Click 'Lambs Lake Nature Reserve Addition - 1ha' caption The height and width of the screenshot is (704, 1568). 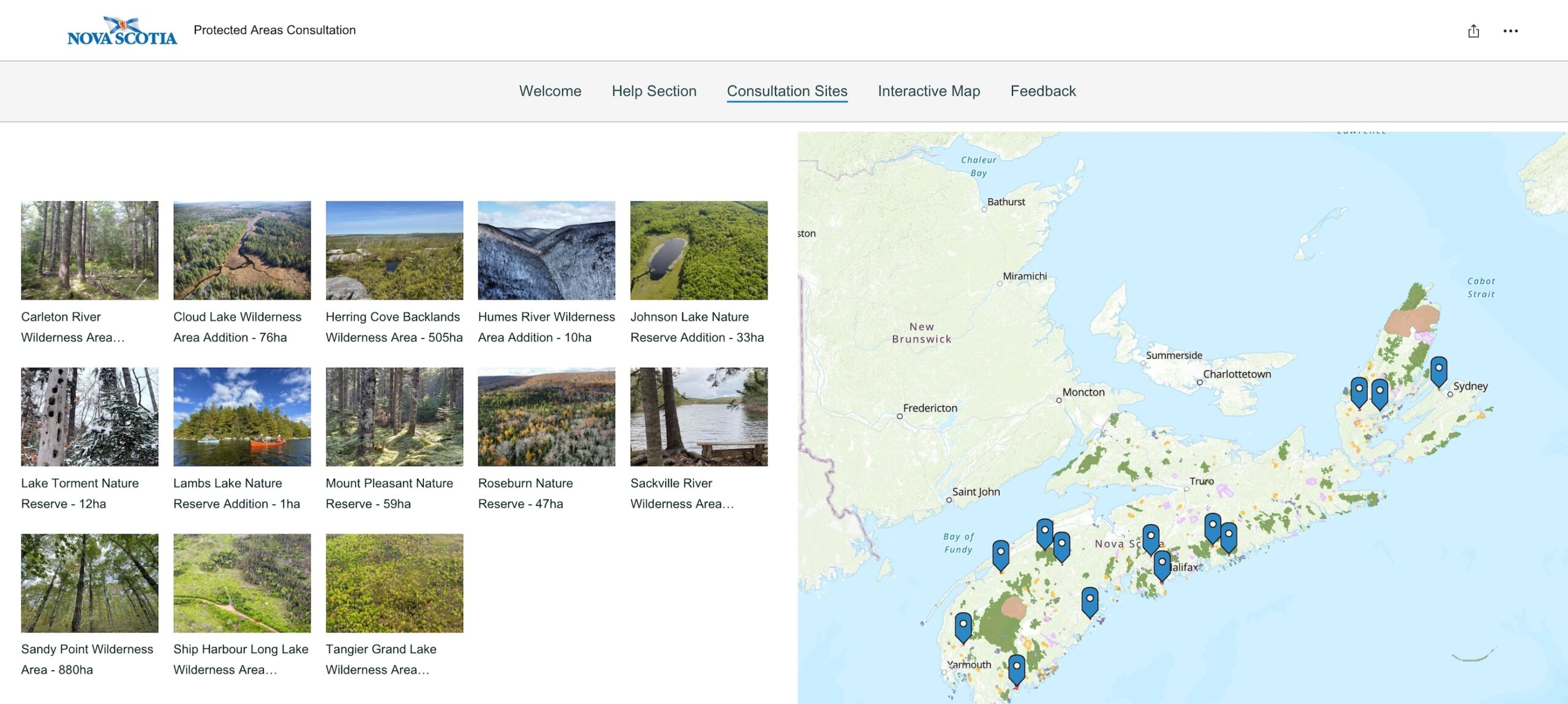tap(236, 493)
